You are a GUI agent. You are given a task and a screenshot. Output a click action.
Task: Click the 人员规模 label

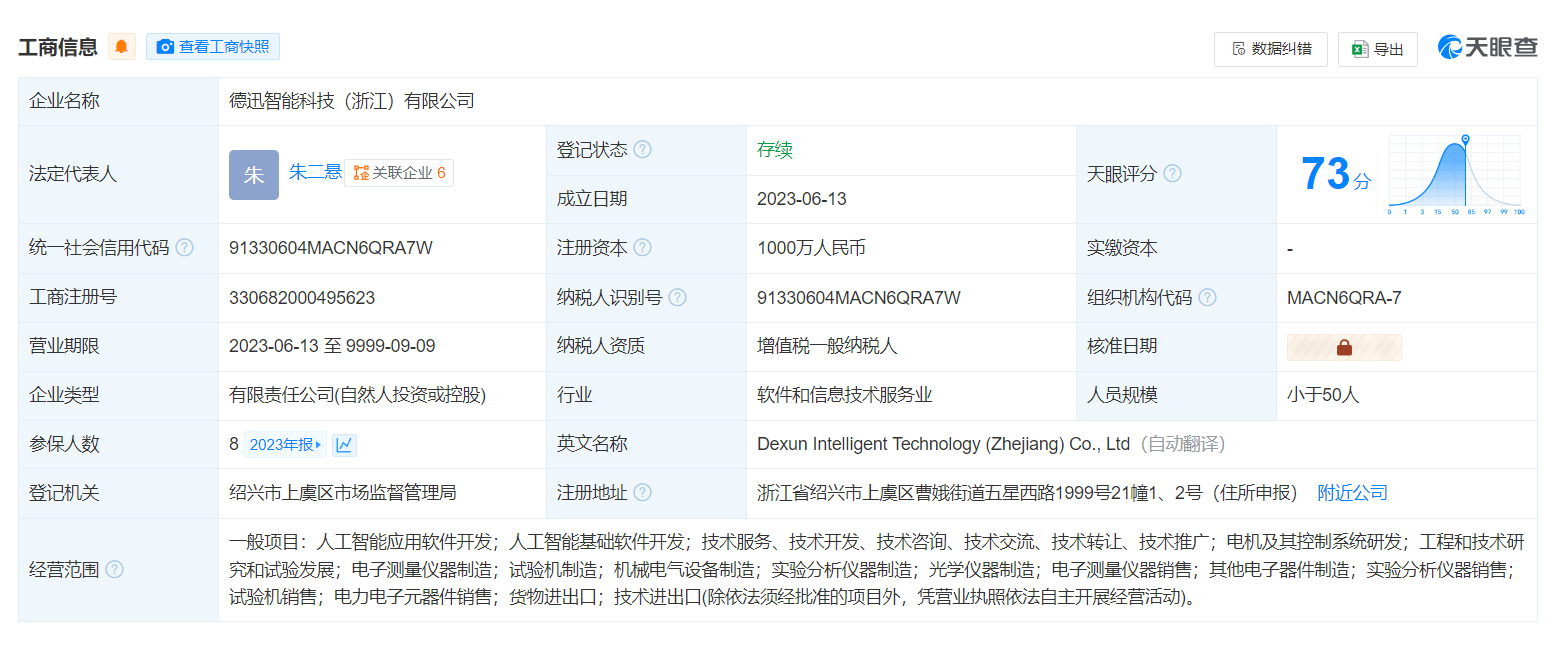(1122, 395)
